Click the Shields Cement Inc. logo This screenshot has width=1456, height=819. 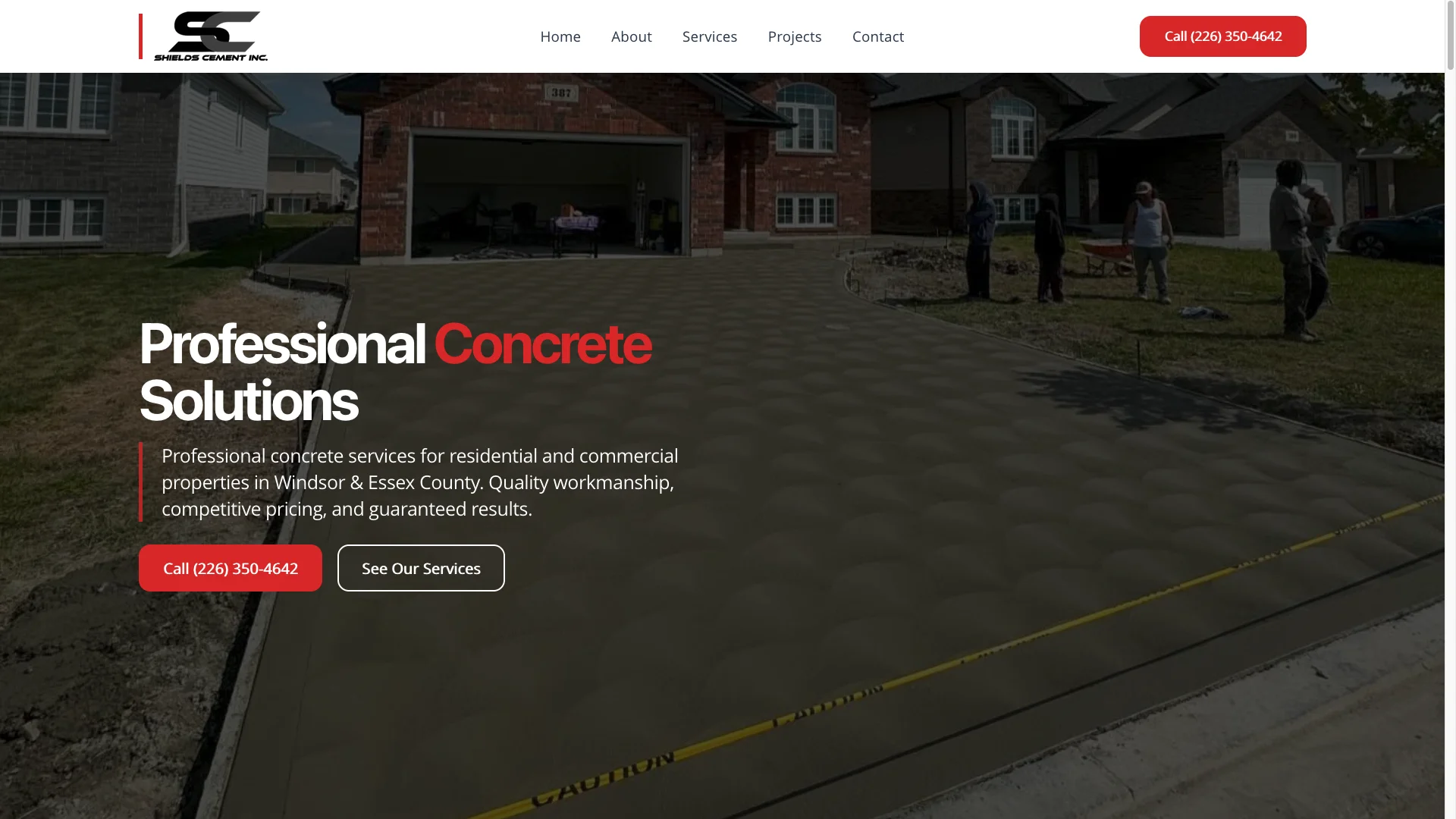pos(210,36)
